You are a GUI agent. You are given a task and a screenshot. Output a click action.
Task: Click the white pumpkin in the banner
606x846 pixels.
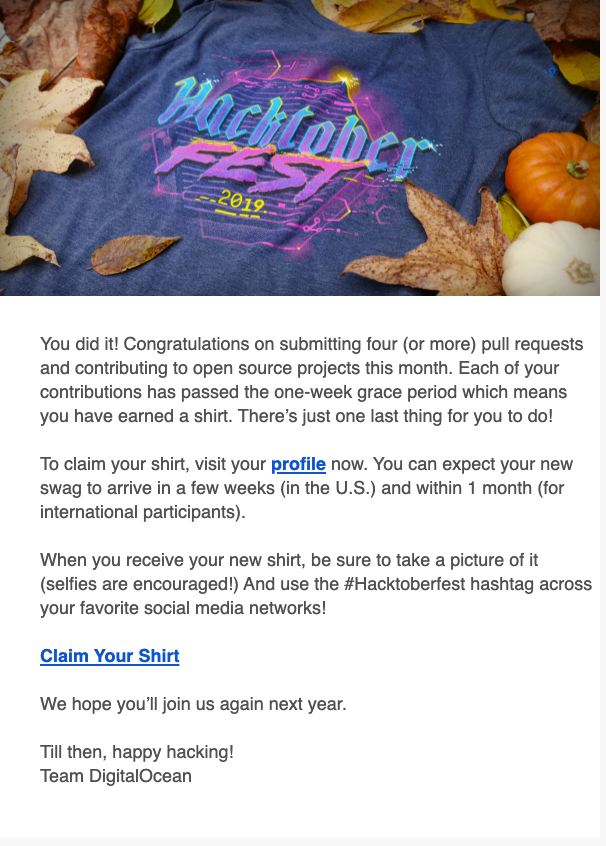551,258
